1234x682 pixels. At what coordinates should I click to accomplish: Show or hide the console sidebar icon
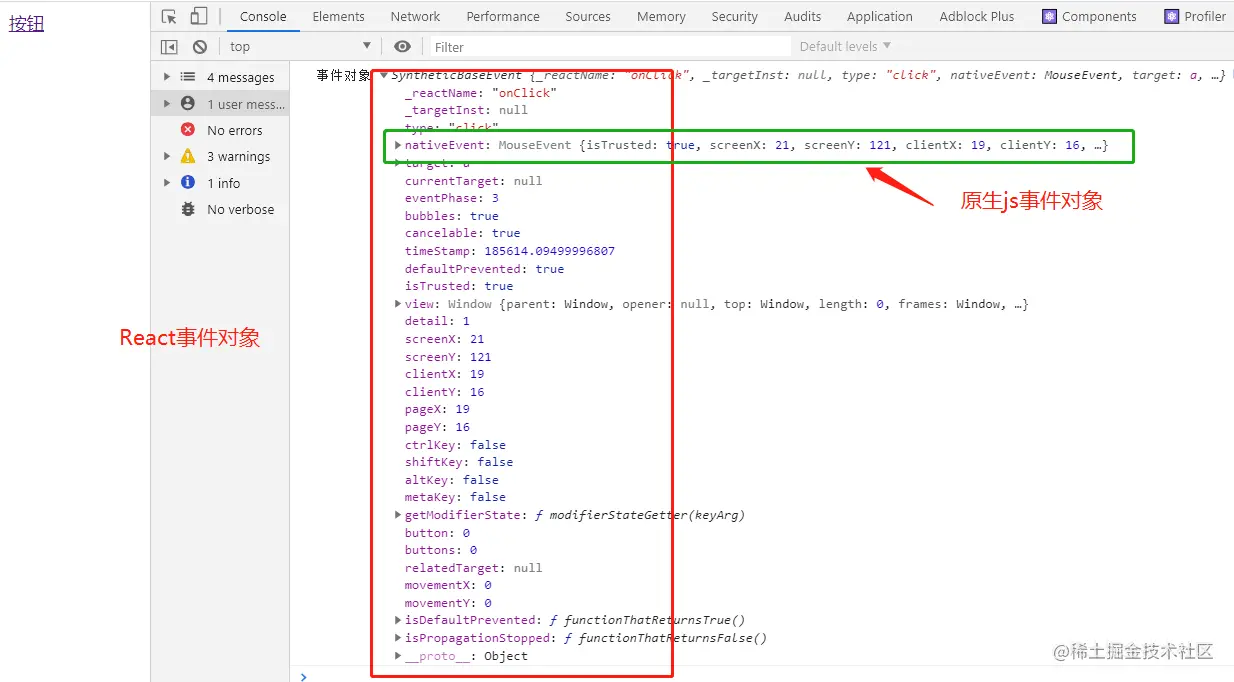169,46
